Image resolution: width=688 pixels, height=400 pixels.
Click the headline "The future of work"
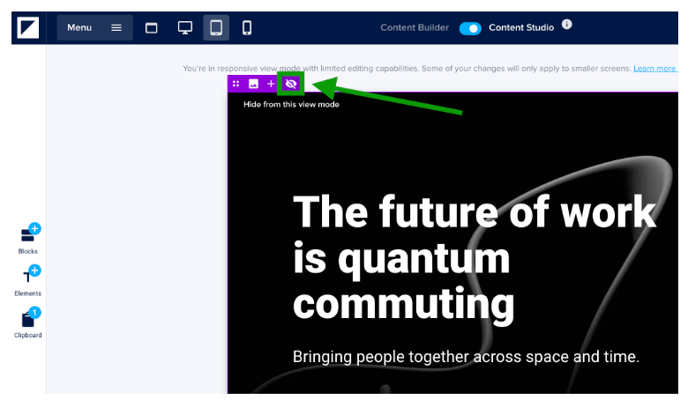click(473, 212)
